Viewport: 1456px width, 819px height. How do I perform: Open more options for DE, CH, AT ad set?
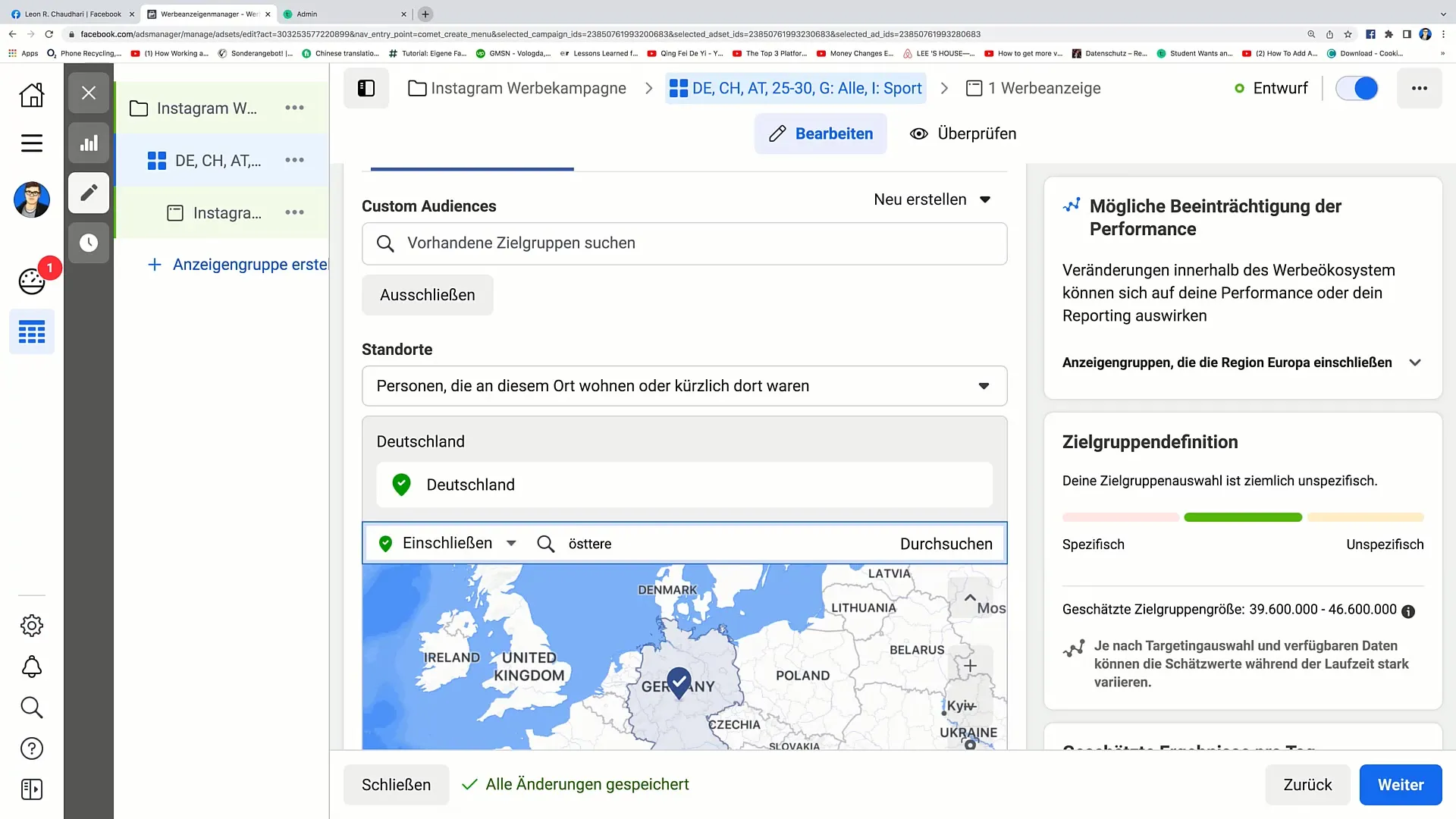294,160
